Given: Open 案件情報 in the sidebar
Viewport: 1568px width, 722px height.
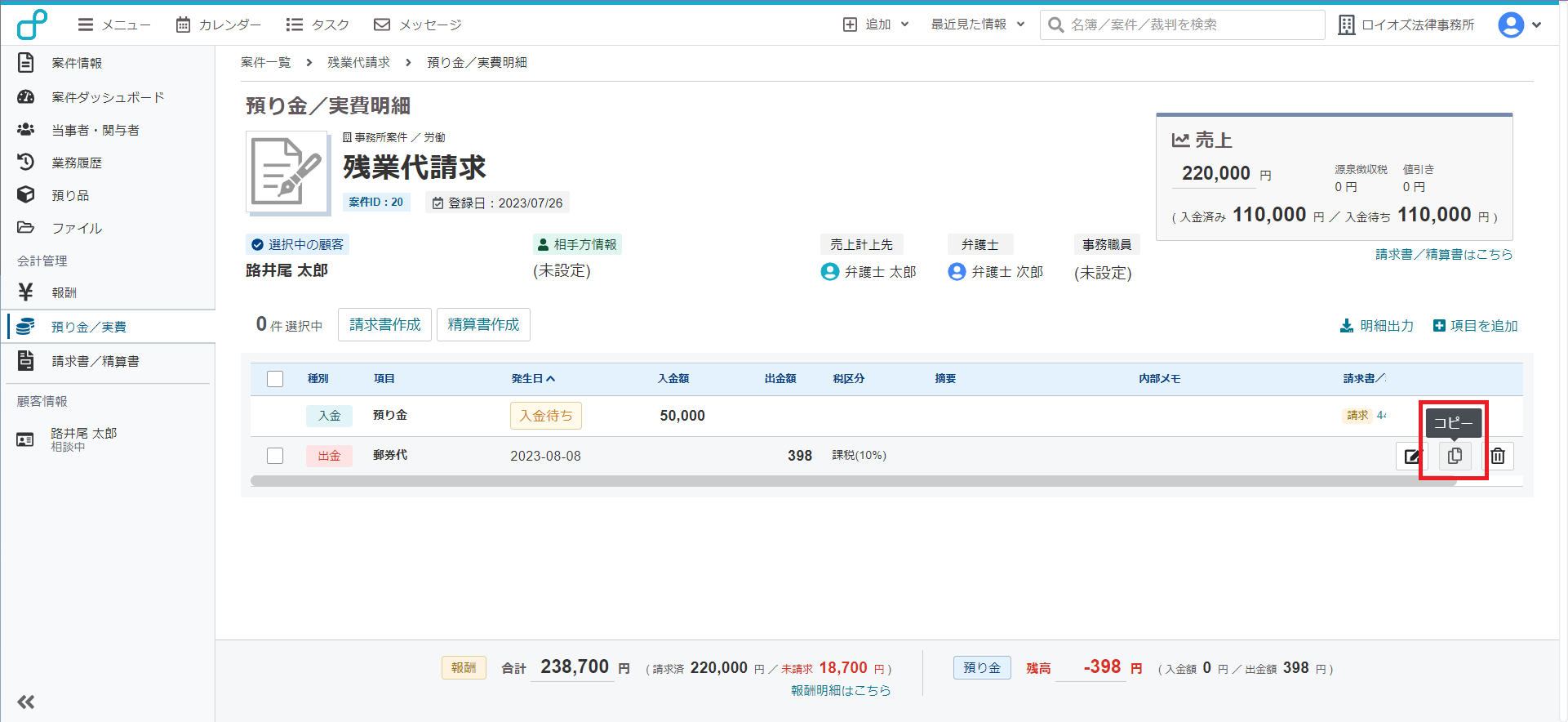Looking at the screenshot, I should (x=77, y=63).
